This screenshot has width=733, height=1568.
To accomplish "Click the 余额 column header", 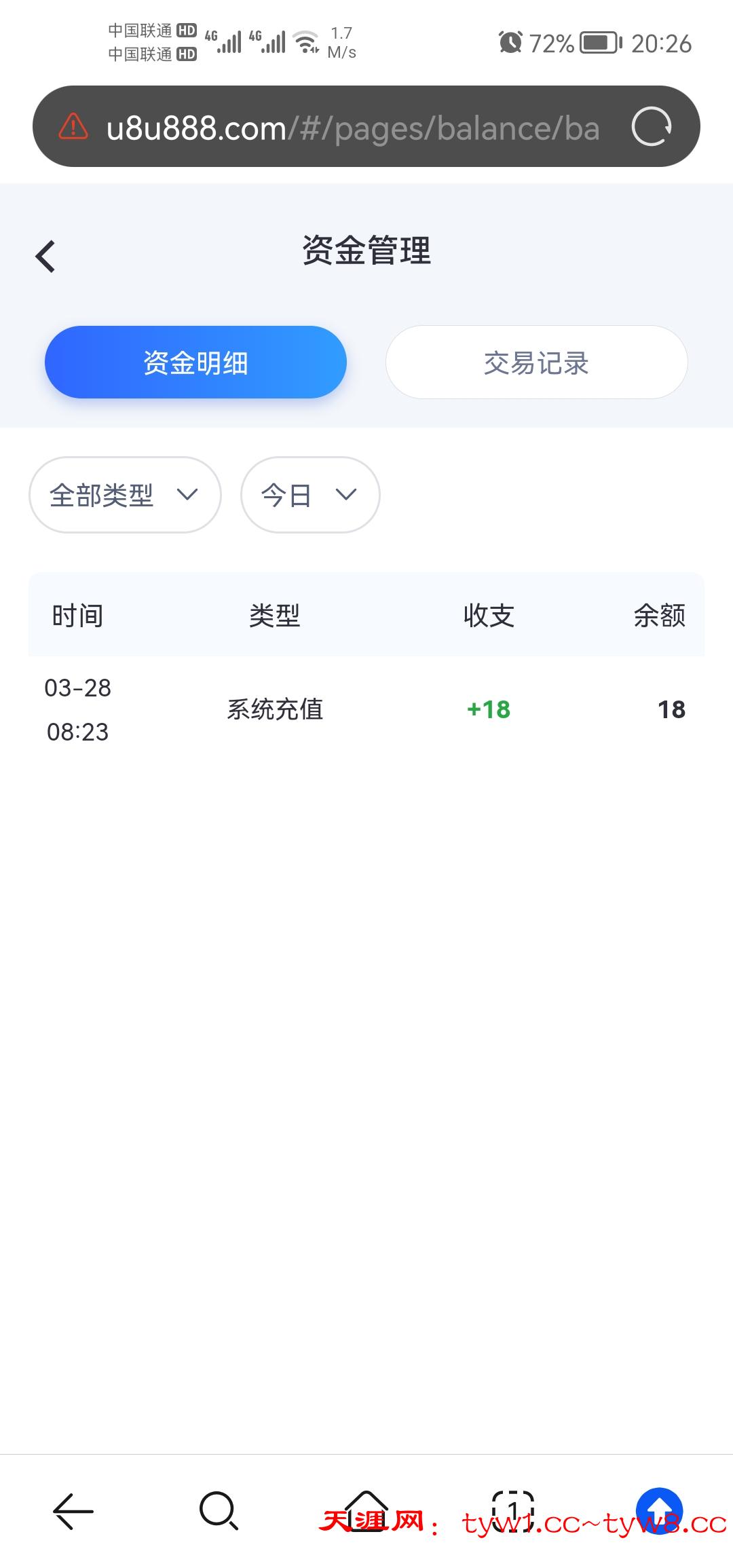I will [659, 616].
